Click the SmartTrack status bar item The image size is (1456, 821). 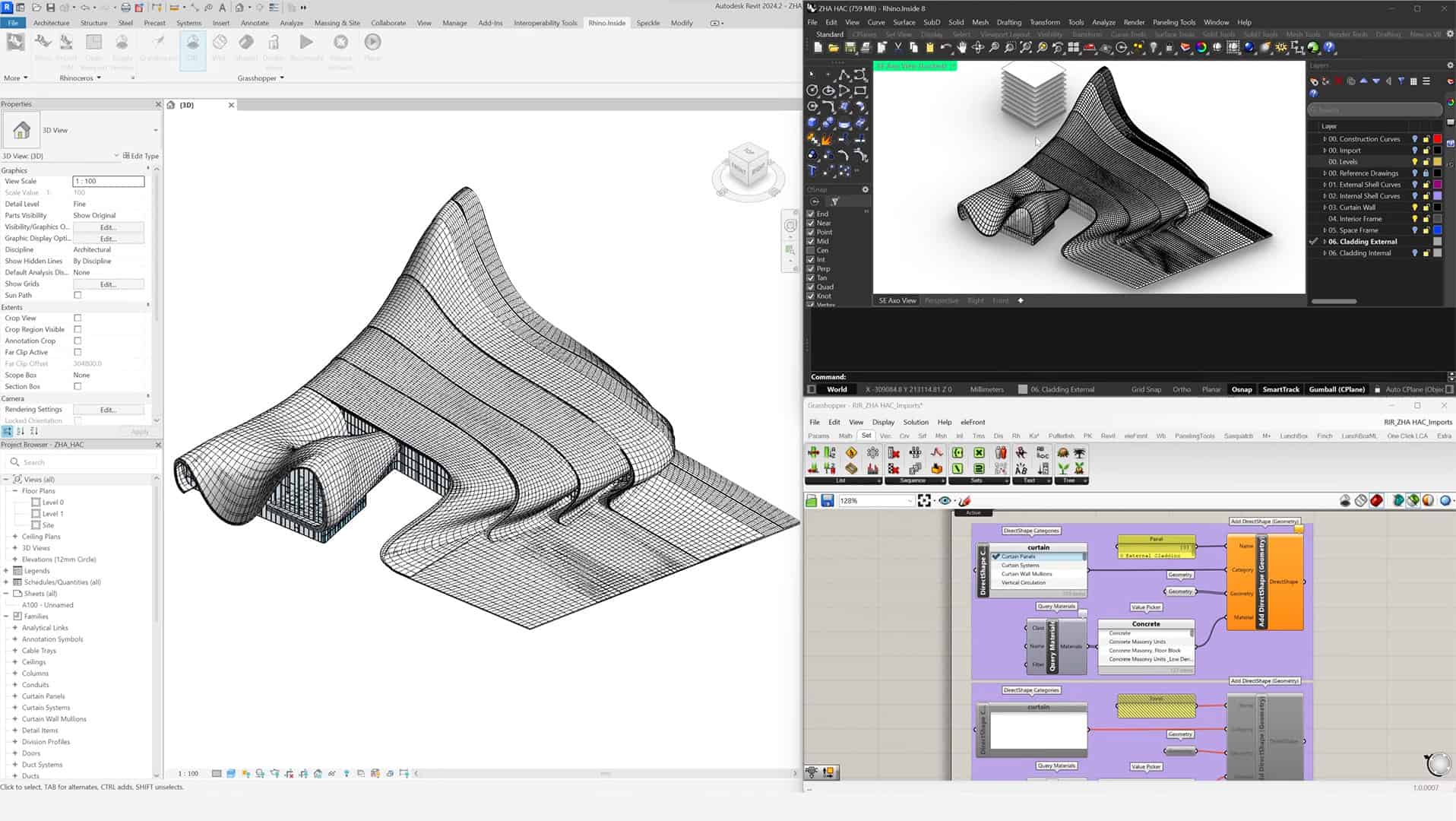click(x=1280, y=388)
